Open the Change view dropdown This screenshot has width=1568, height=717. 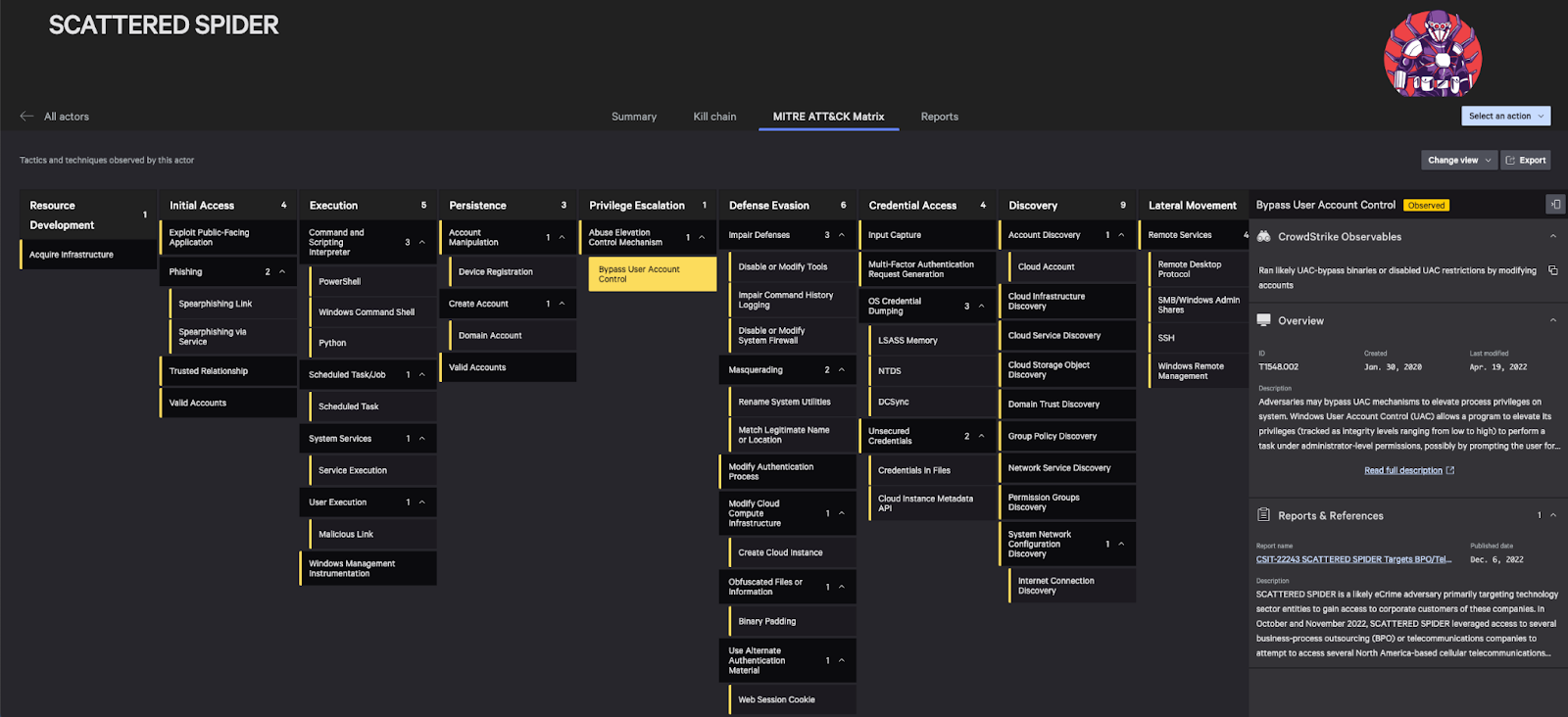click(x=1458, y=161)
